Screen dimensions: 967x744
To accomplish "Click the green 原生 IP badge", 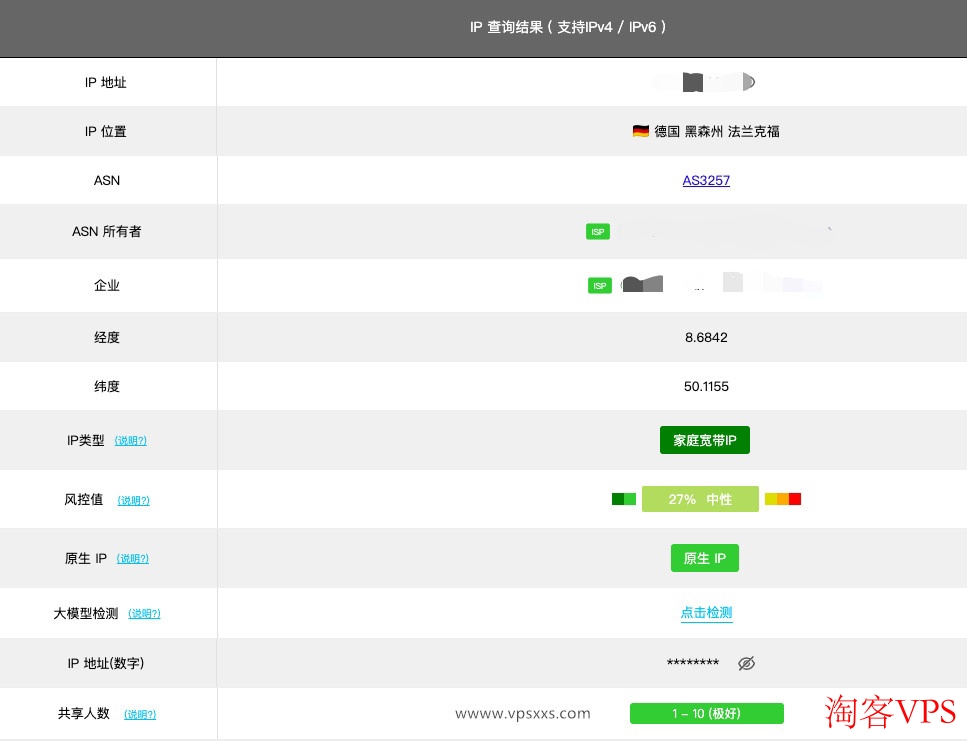I will (705, 558).
